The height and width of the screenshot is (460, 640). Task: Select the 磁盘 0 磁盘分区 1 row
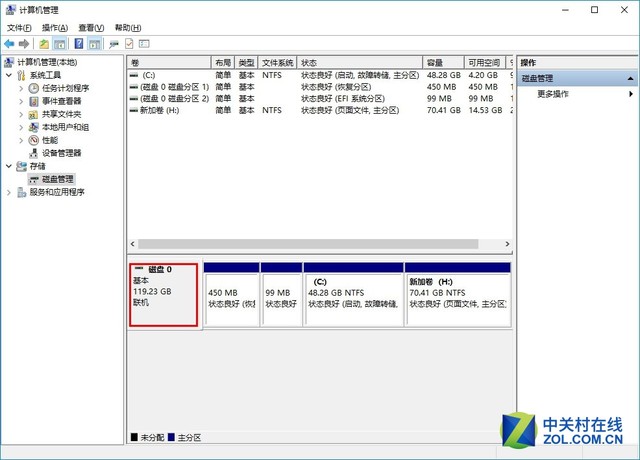[320, 87]
